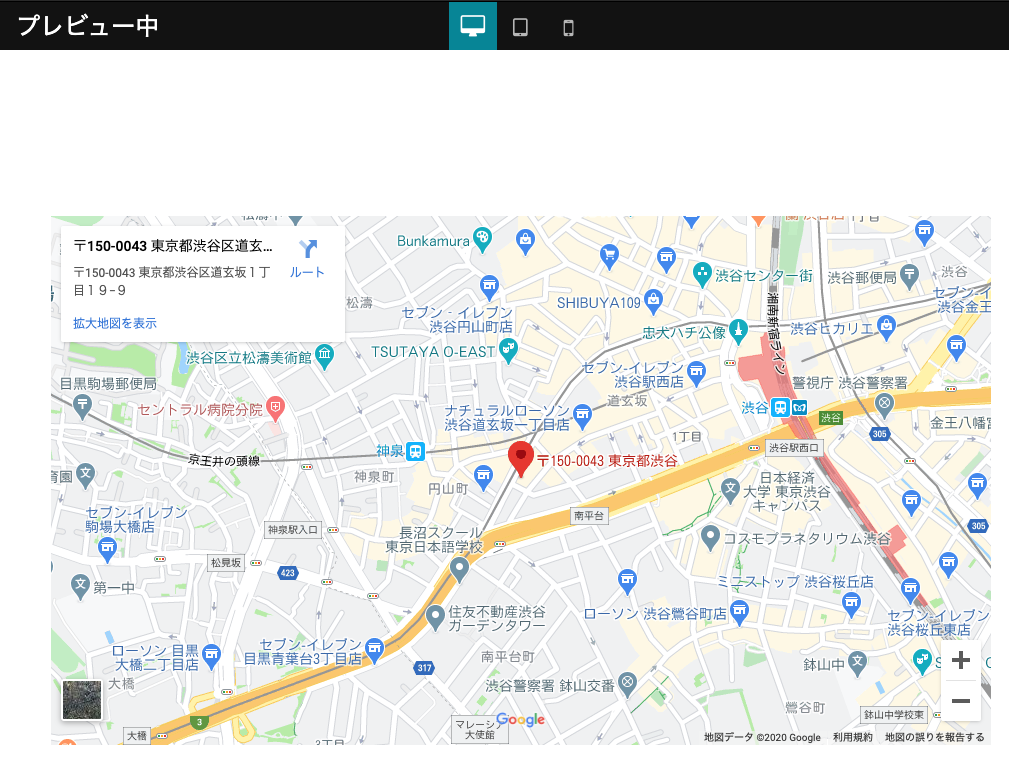Click the Bunkamura map marker icon
This screenshot has width=1009, height=761.
pos(482,239)
